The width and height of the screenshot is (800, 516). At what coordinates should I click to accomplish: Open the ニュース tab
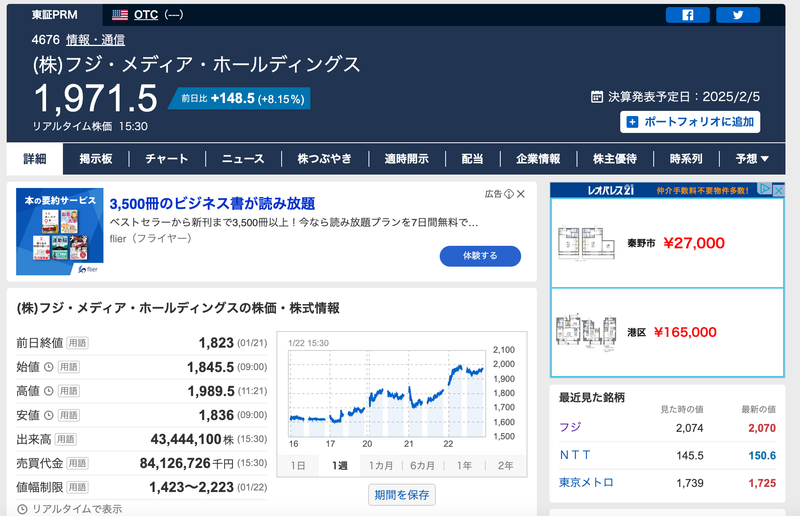point(243,159)
